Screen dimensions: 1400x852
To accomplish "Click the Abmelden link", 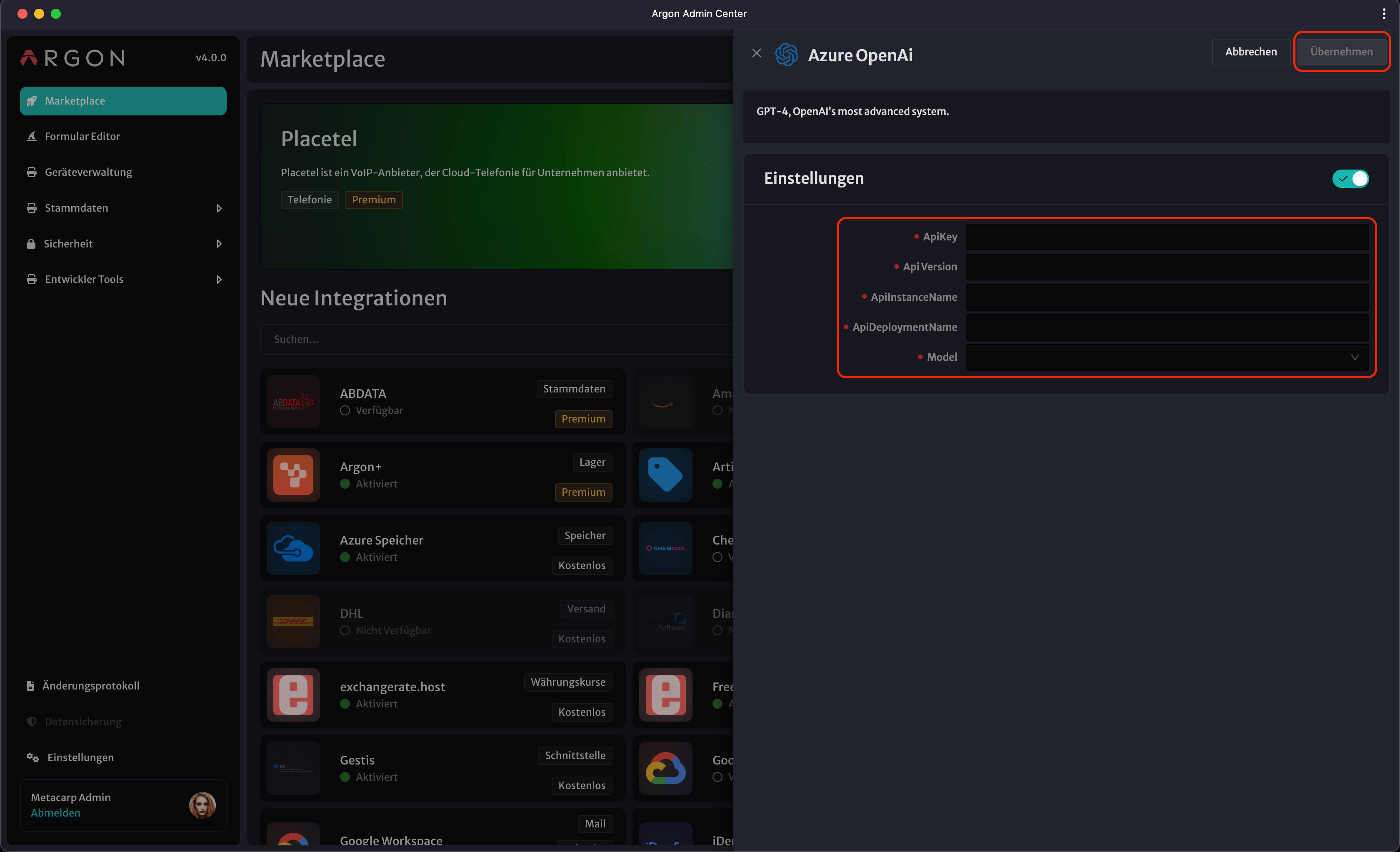I will 56,813.
